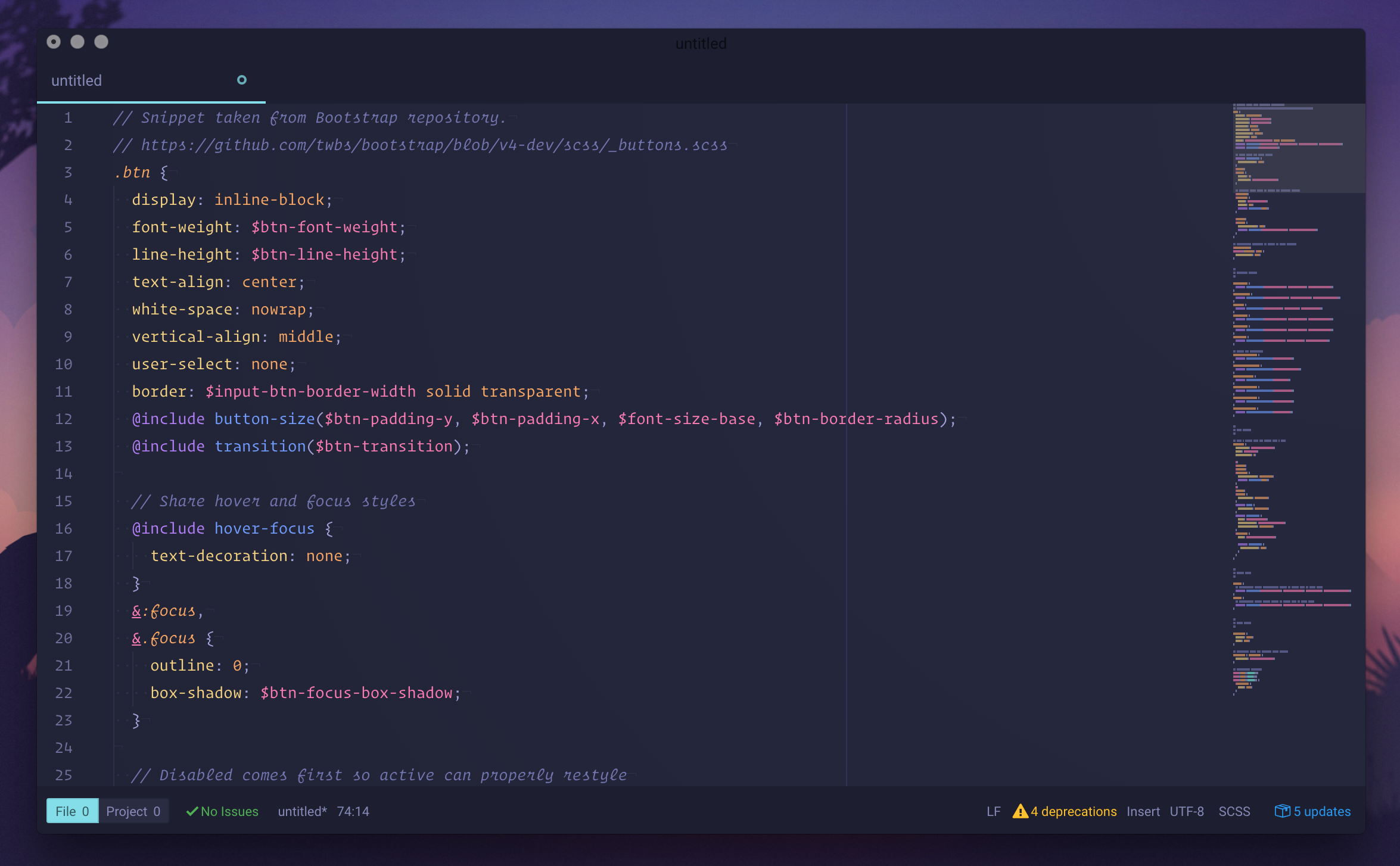Open the LF line ending selector
This screenshot has width=1400, height=866.
pos(993,811)
